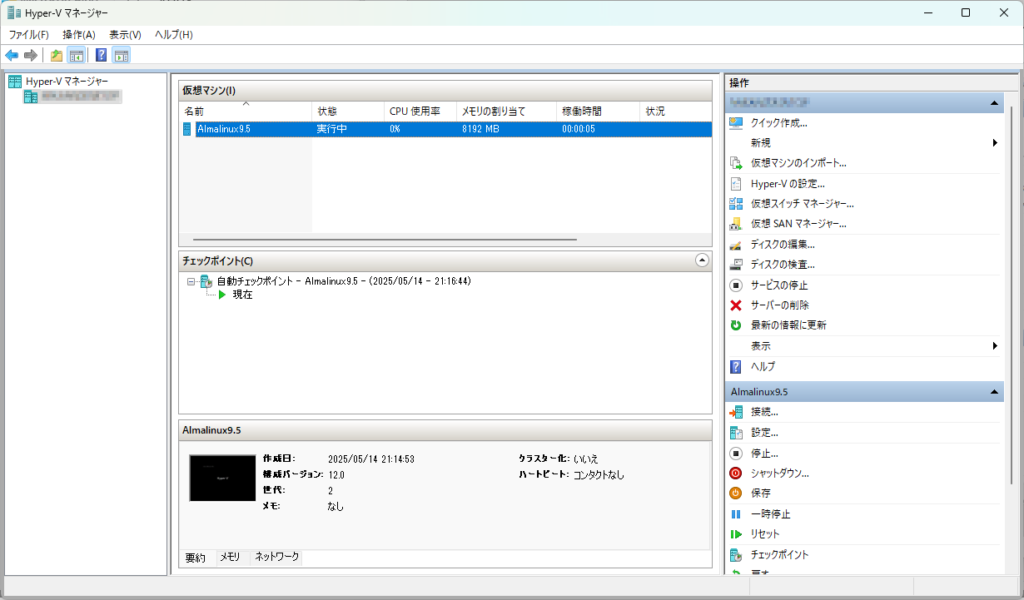Switch to the ネットワーク tab
This screenshot has width=1024, height=600.
[x=276, y=557]
